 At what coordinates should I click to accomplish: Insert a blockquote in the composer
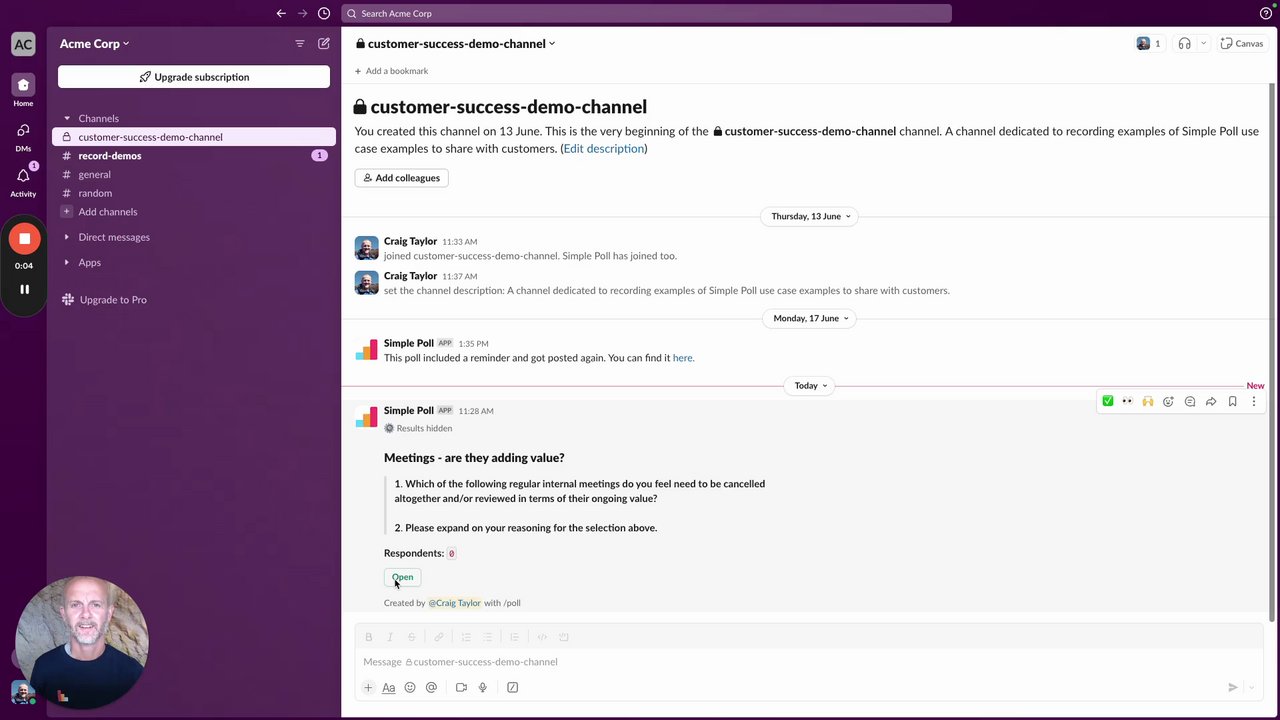point(514,637)
